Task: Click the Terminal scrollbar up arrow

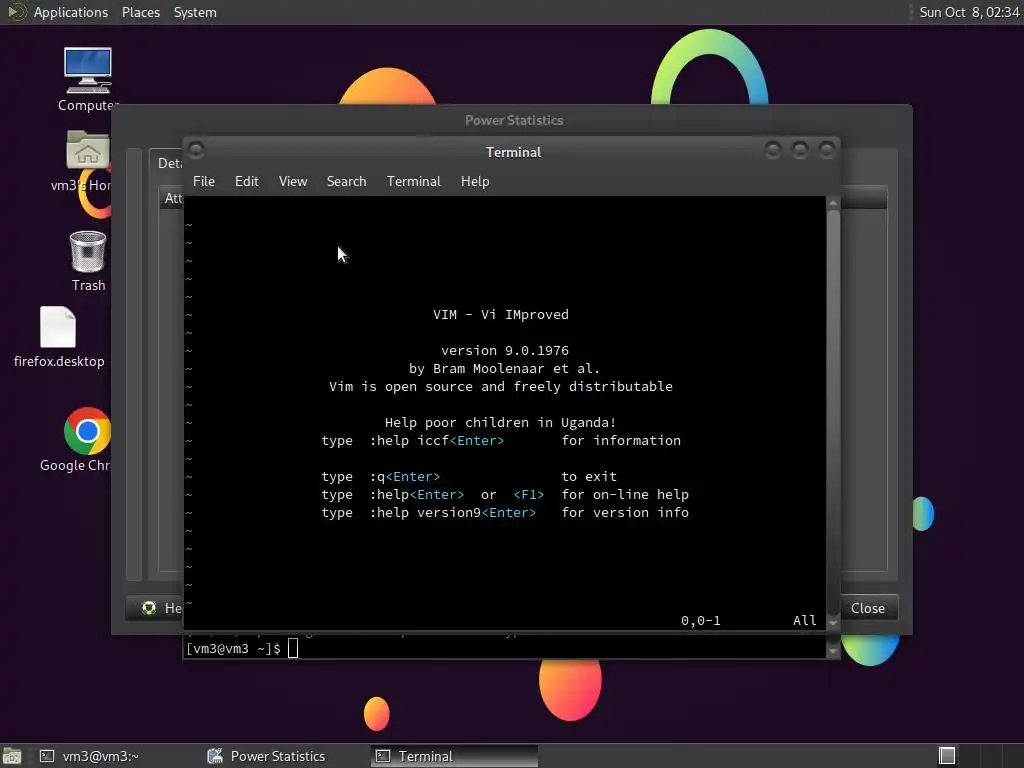Action: click(x=833, y=204)
